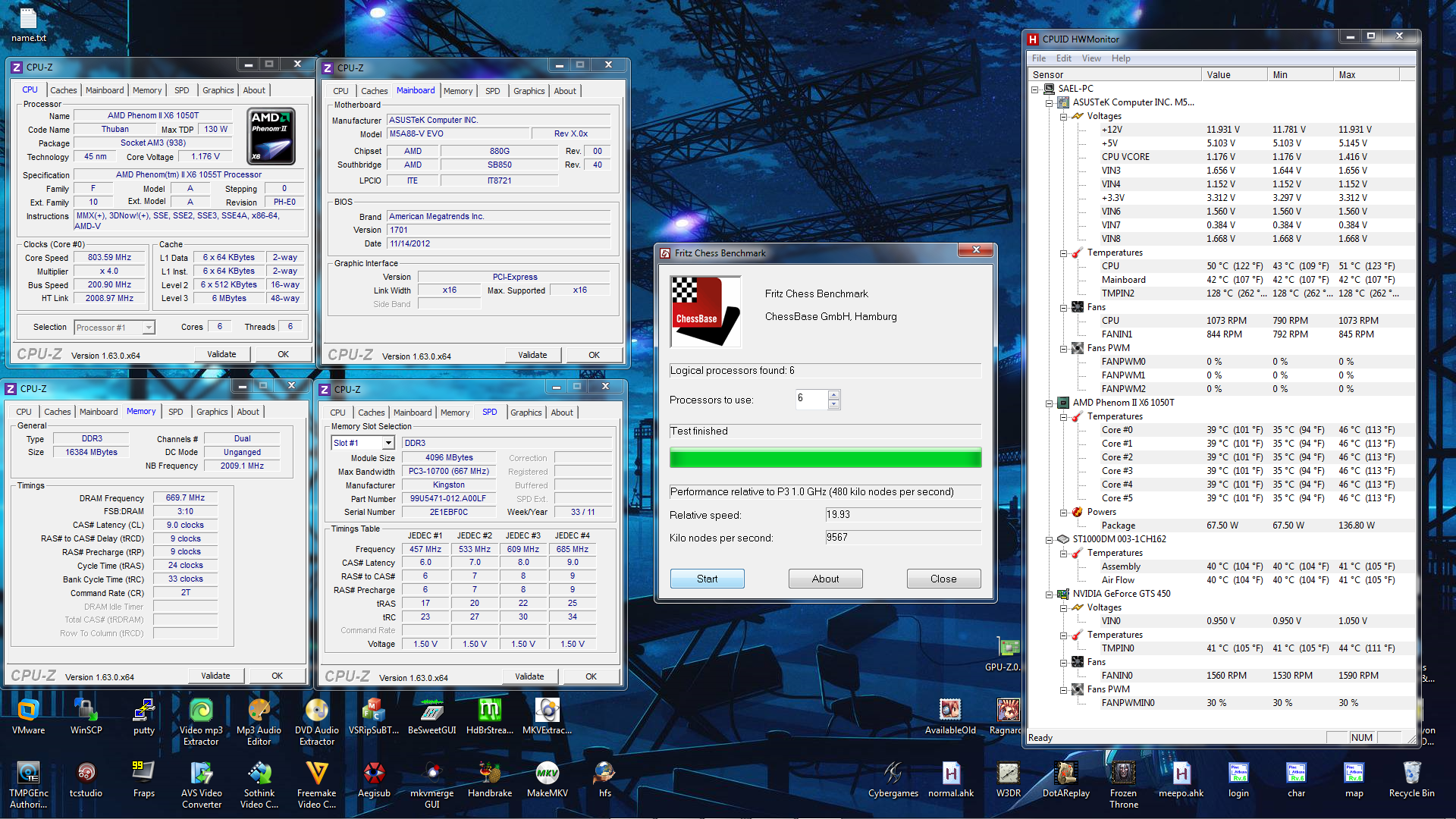The height and width of the screenshot is (819, 1456).
Task: Open the Processor #1 selection dropdown
Action: coord(149,328)
